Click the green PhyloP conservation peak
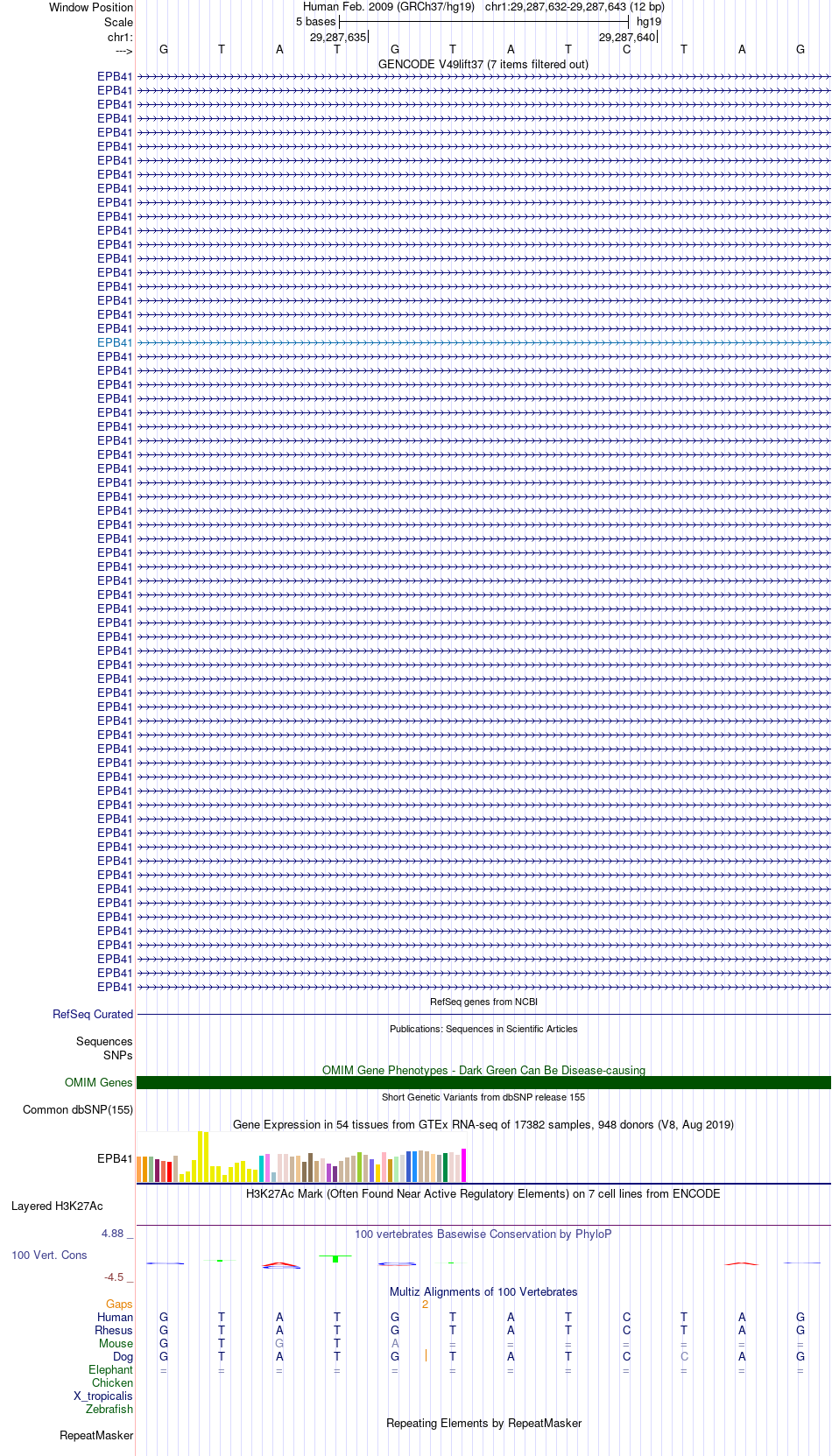Viewport: 832px width, 1456px height. point(335,1259)
